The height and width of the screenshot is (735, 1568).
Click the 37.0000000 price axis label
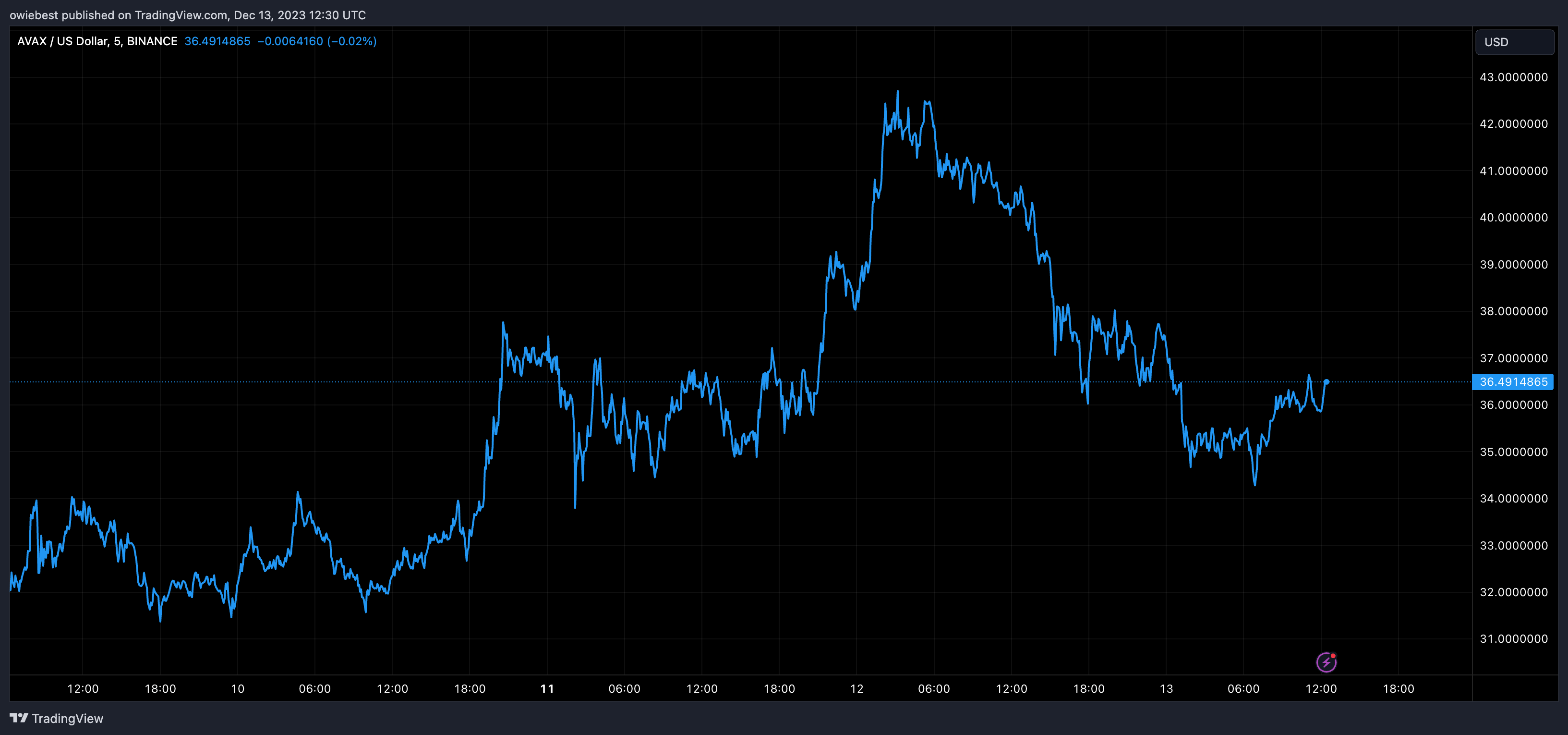point(1514,358)
